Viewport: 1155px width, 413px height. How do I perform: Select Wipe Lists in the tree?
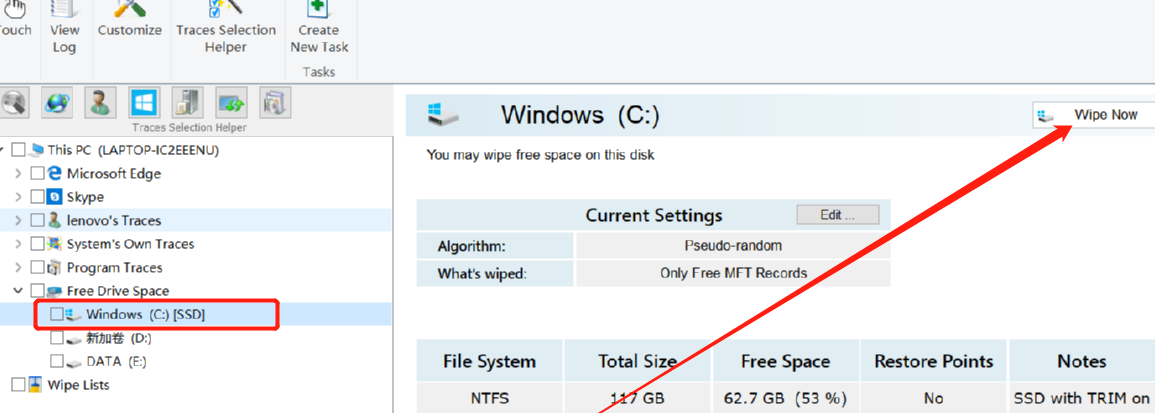[78, 385]
